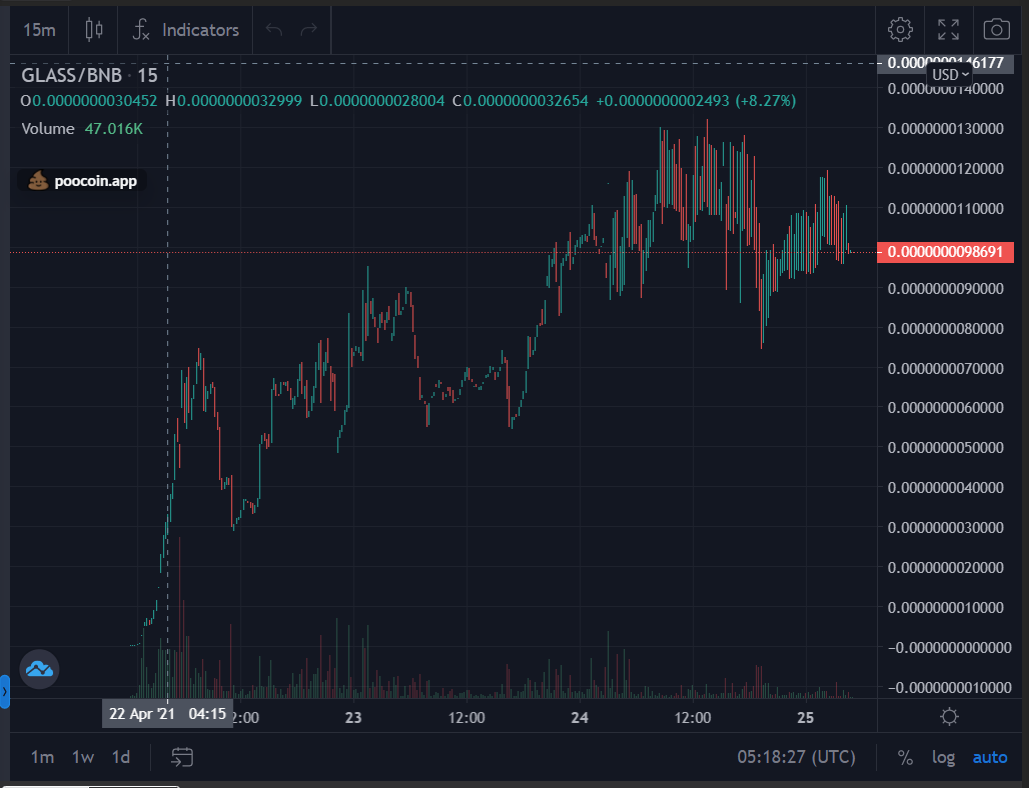Select the 1w date range
This screenshot has width=1029, height=788.
(x=83, y=757)
